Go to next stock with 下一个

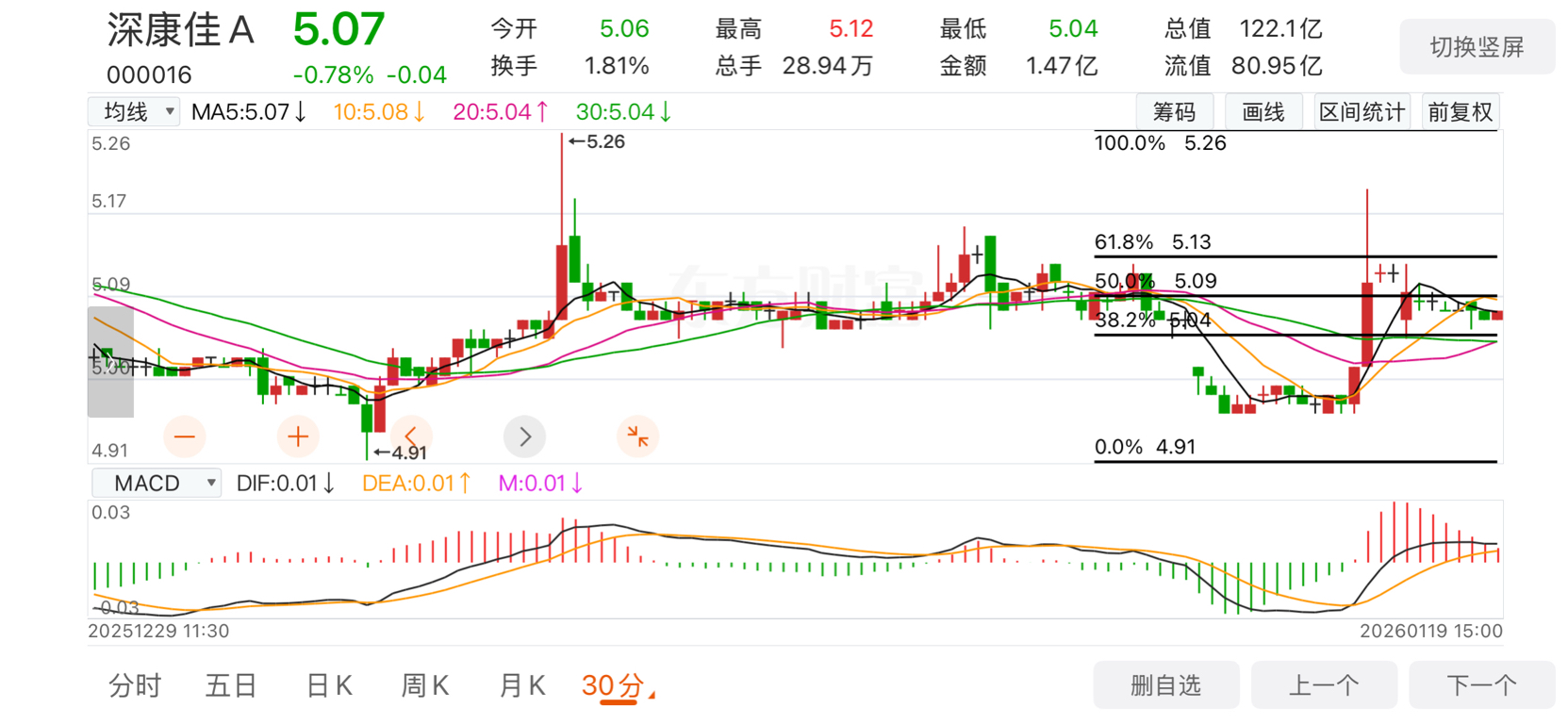1481,685
